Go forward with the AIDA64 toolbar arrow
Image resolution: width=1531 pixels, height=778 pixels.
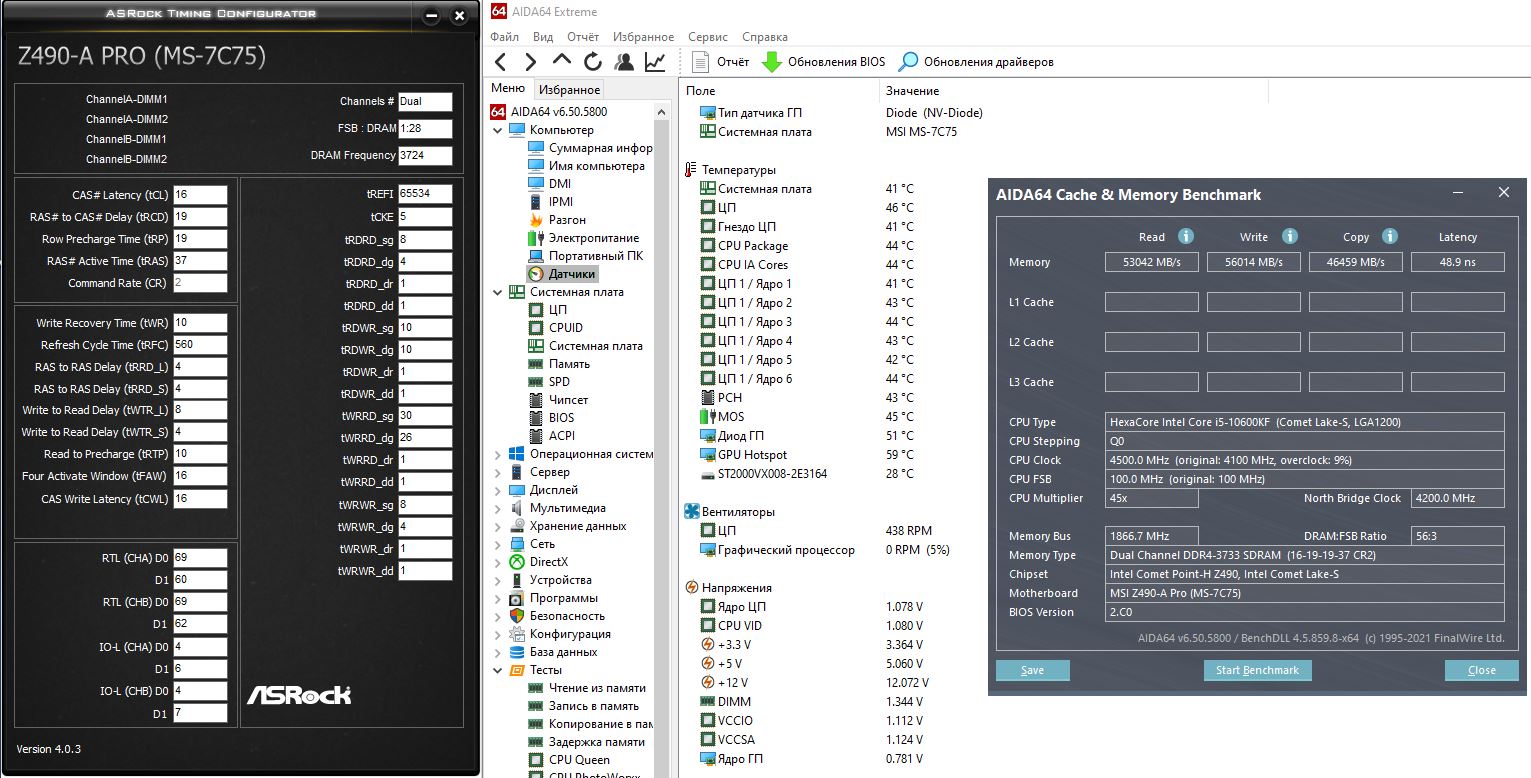[531, 62]
